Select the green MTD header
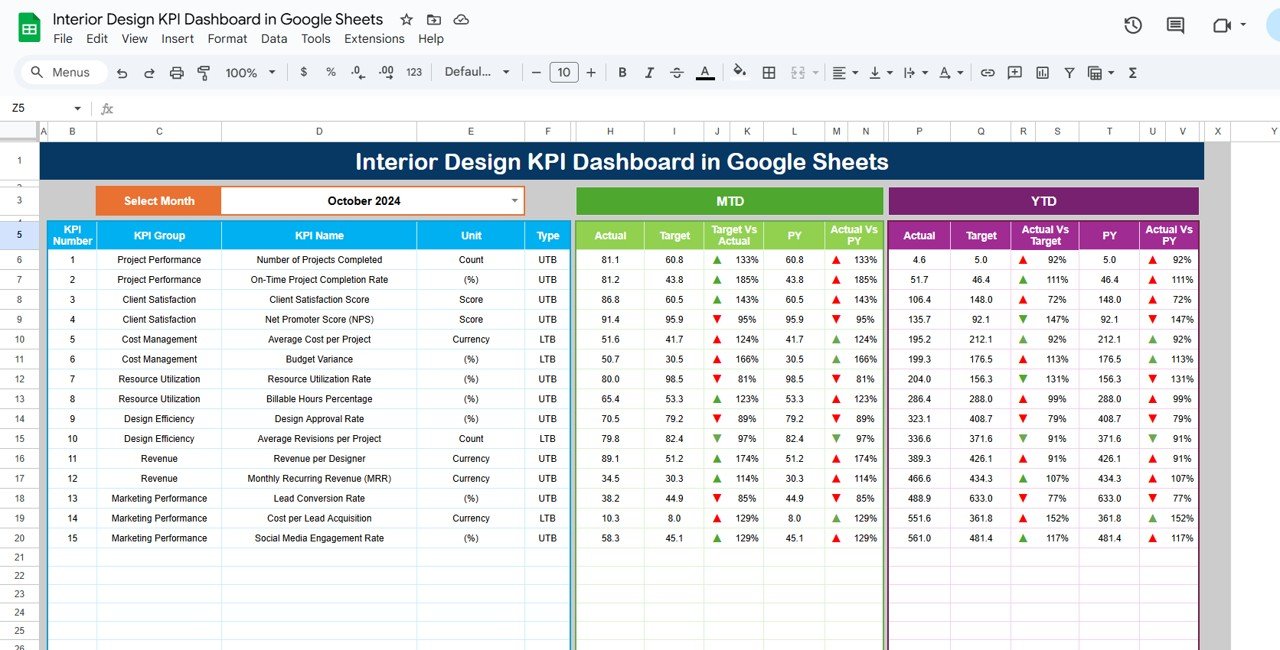This screenshot has height=650, width=1280. 730,201
